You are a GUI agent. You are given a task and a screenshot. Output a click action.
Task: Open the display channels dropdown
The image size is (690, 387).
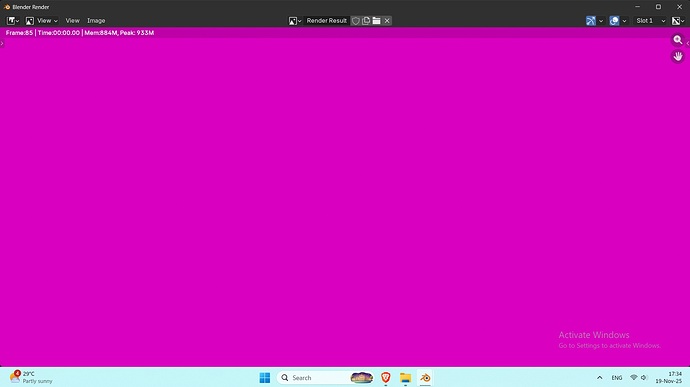click(678, 21)
